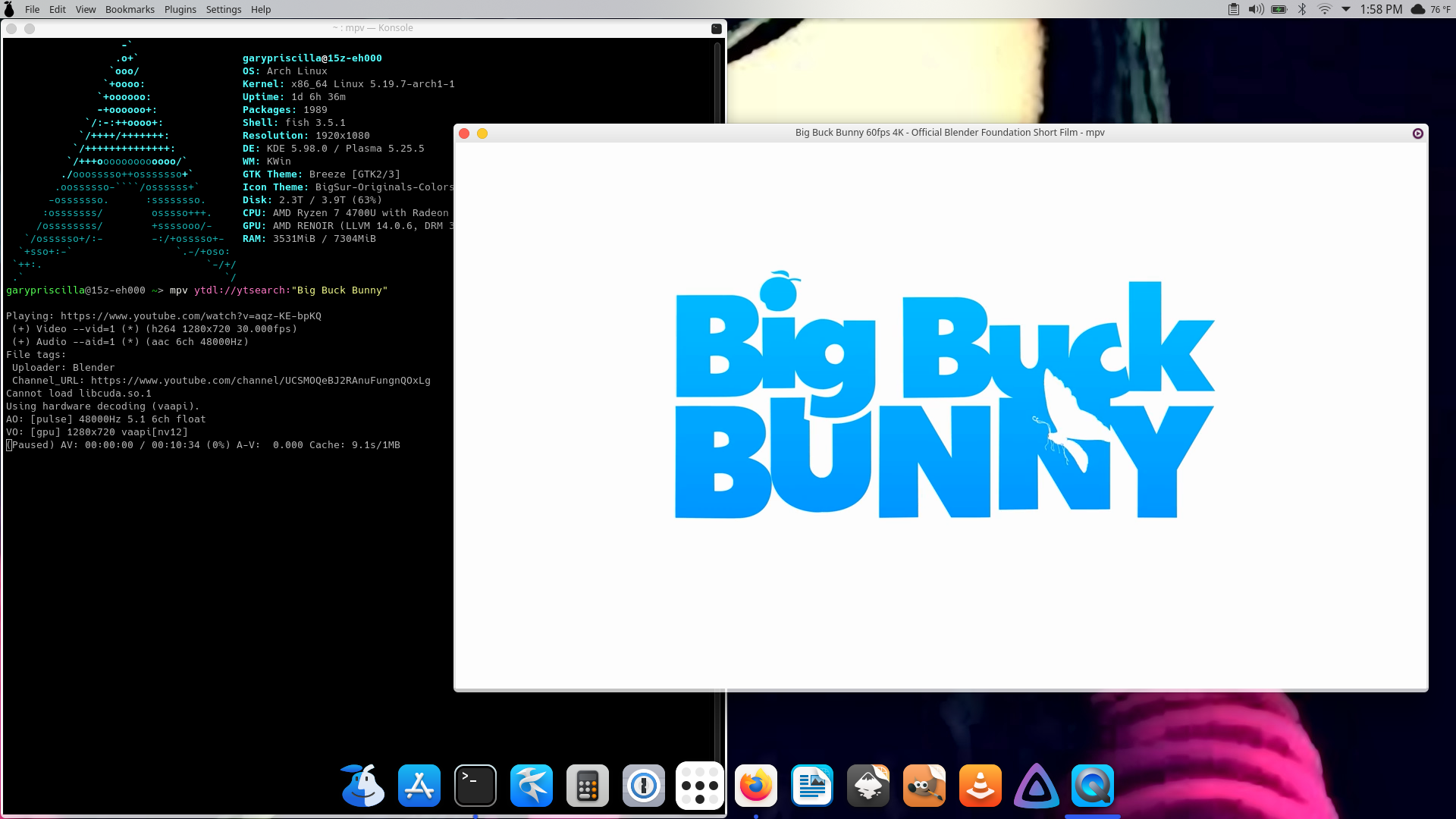
Task: Launch Jellyfin from the dock
Action: click(1037, 786)
